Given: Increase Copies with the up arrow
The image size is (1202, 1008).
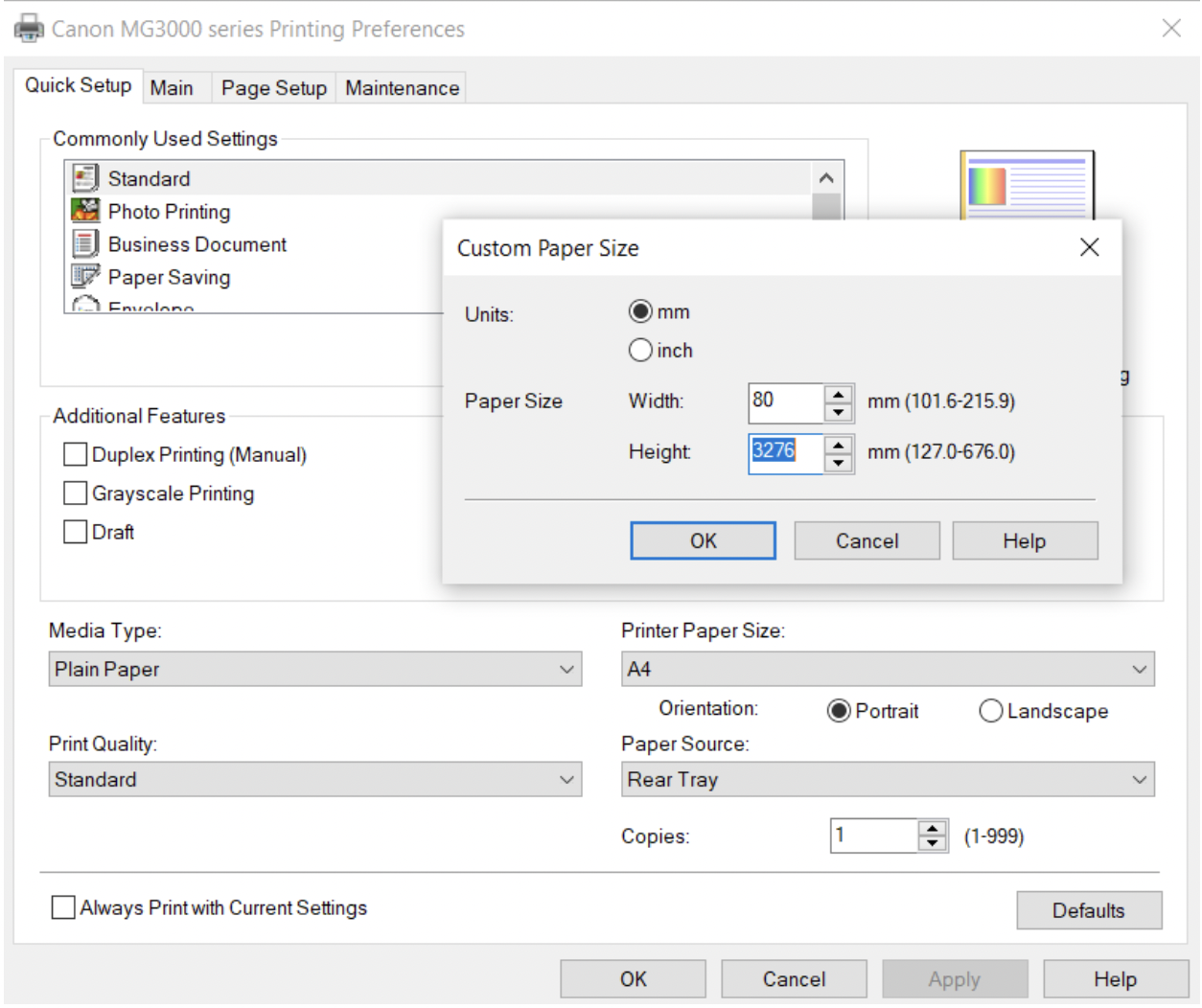Looking at the screenshot, I should [x=932, y=828].
